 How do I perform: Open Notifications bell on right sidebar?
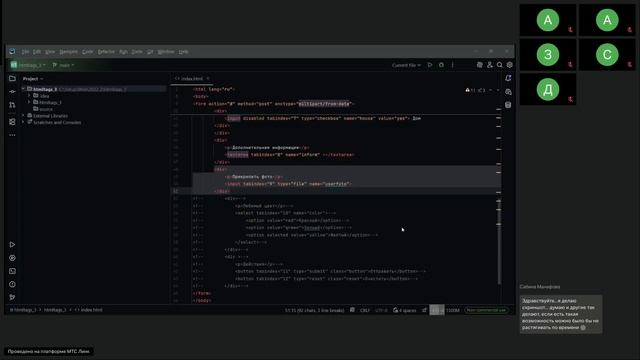coord(508,78)
